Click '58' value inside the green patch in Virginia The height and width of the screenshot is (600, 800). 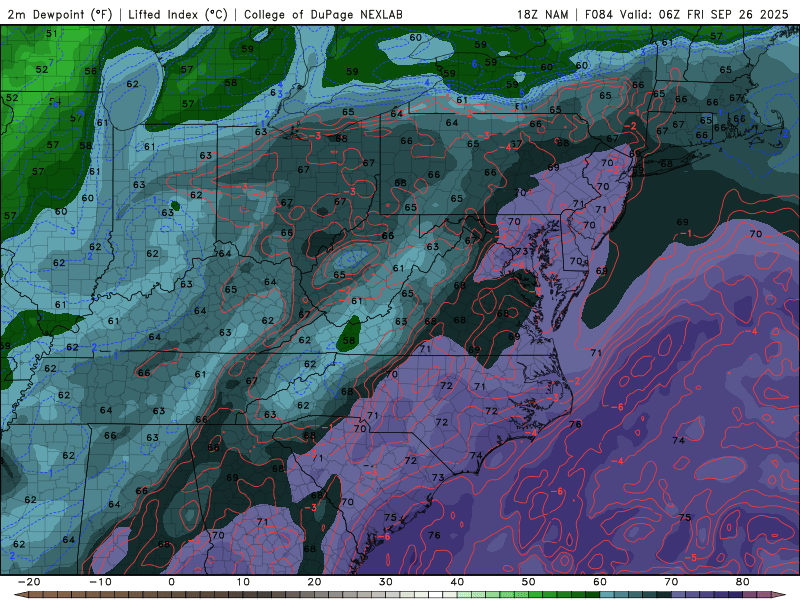[349, 340]
